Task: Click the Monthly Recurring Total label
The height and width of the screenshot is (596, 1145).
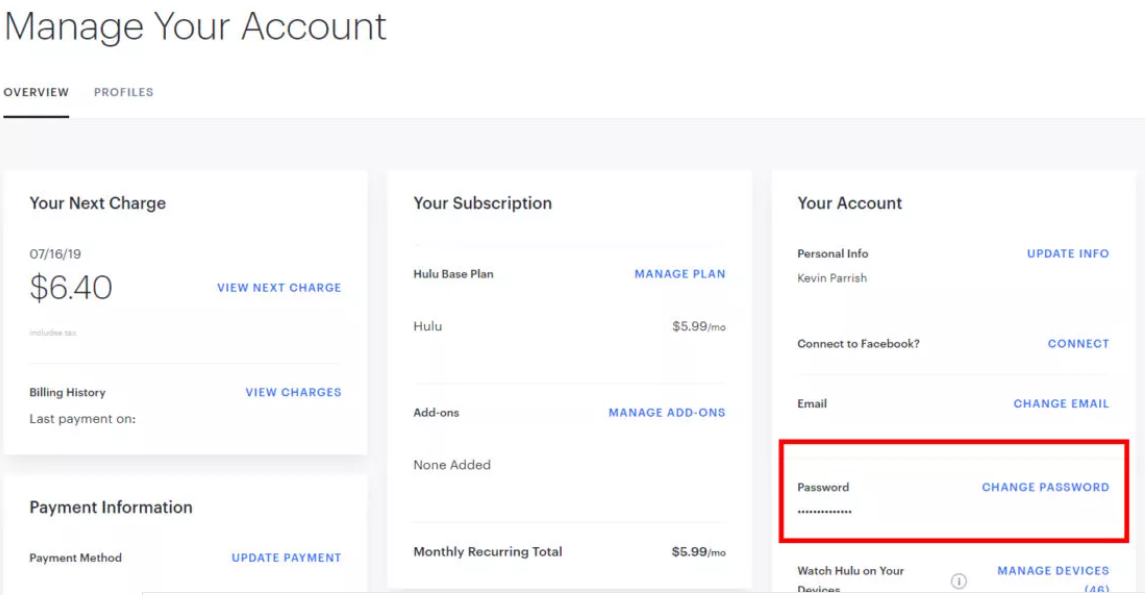Action: [488, 551]
